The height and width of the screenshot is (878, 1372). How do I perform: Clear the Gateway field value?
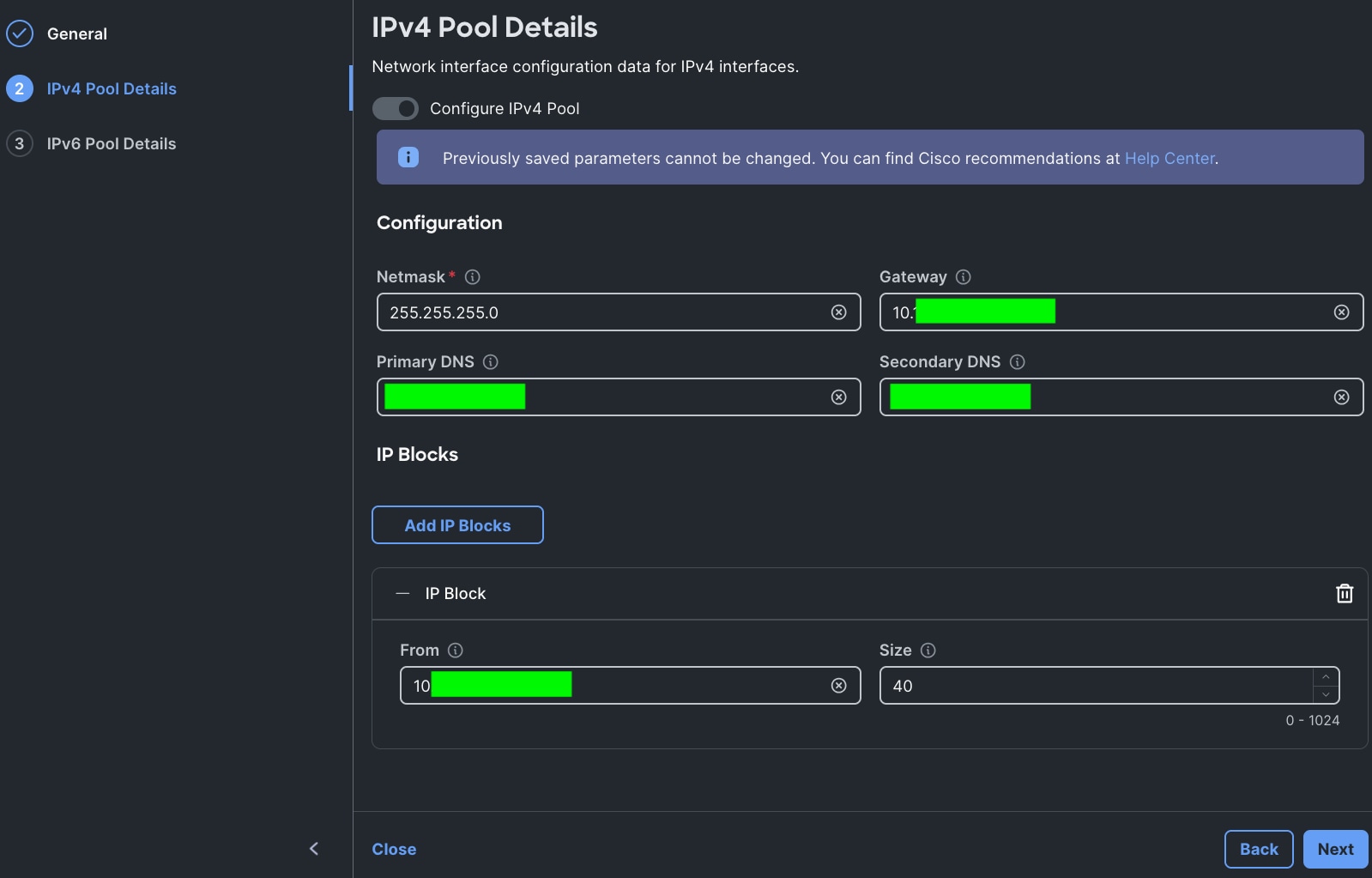click(1342, 312)
